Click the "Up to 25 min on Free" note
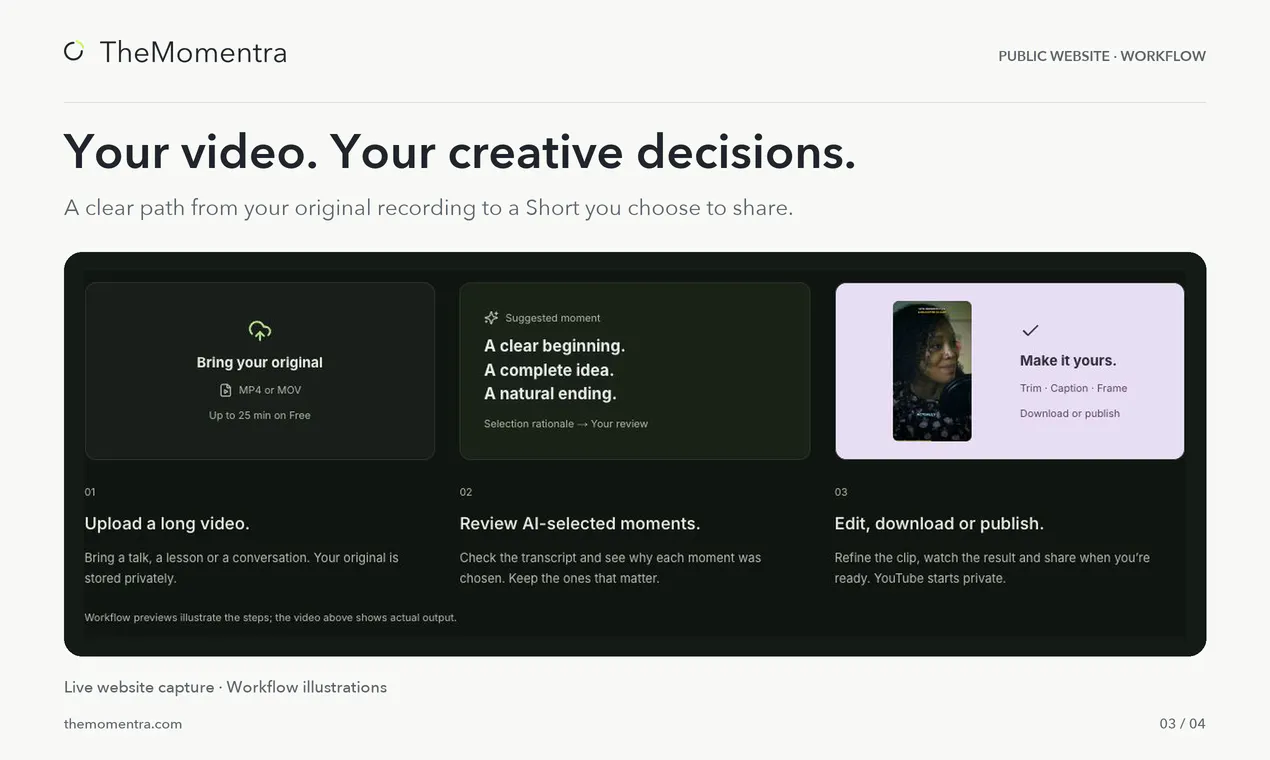Screen dimensions: 1270x760 [x=260, y=415]
